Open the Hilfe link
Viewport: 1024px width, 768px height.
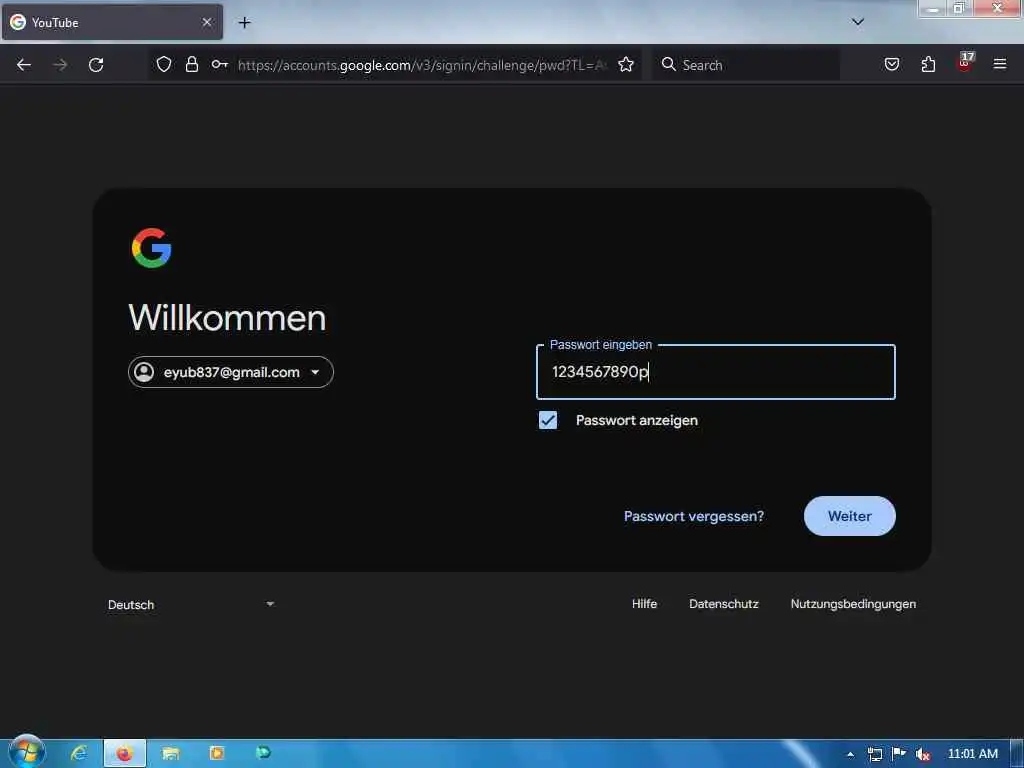tap(644, 604)
